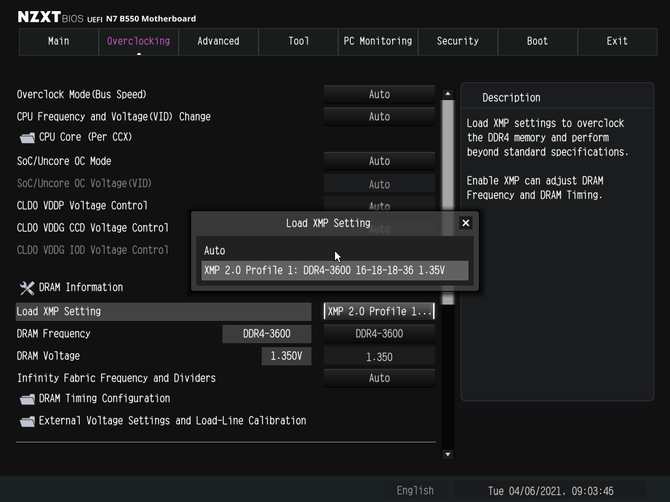Open Infinity Fabric Frequency Auto dropdown

coord(379,378)
